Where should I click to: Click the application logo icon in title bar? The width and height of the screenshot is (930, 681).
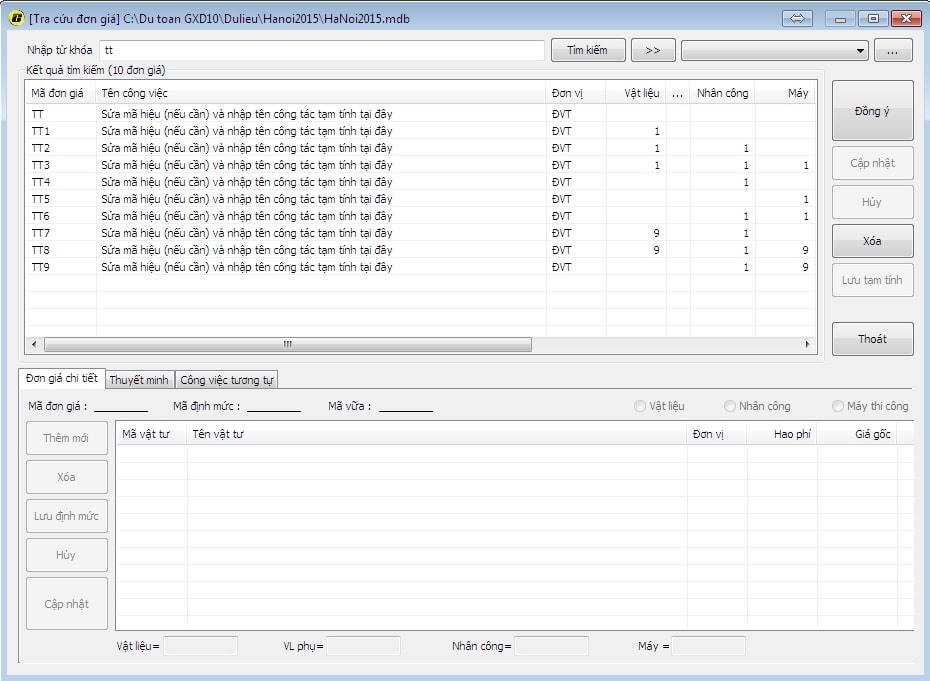(16, 19)
